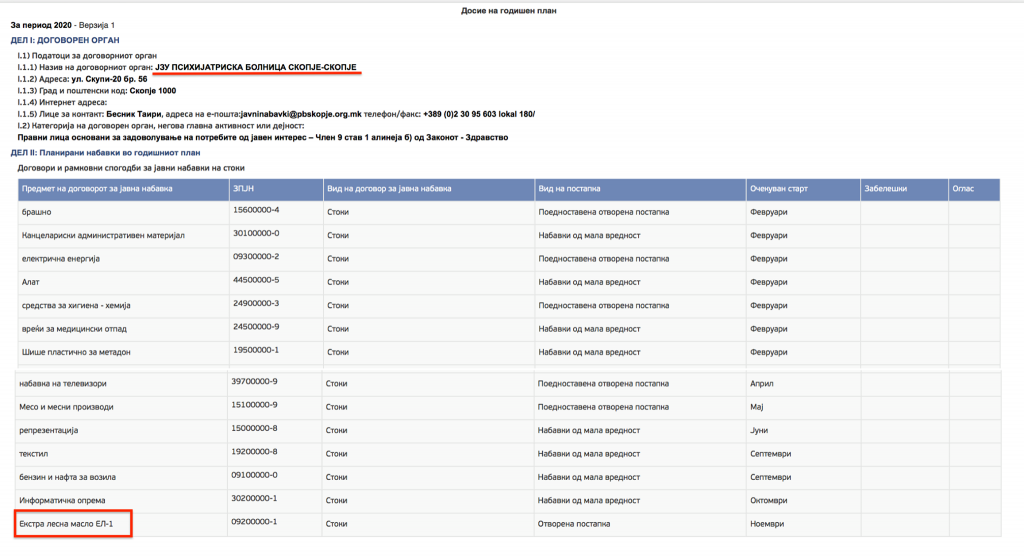Click code '09200000-1'

(x=254, y=522)
